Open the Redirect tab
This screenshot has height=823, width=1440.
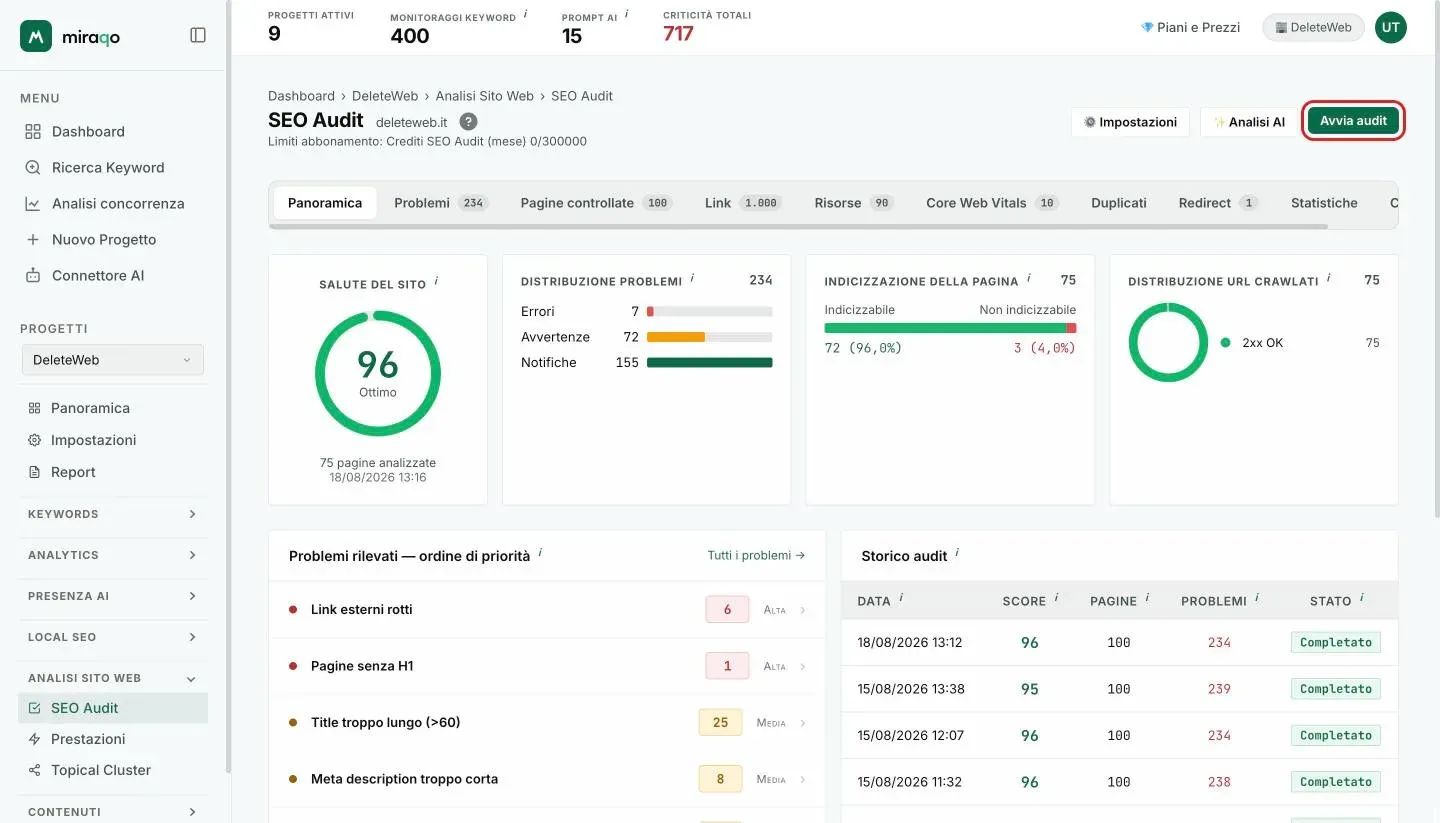(1218, 203)
